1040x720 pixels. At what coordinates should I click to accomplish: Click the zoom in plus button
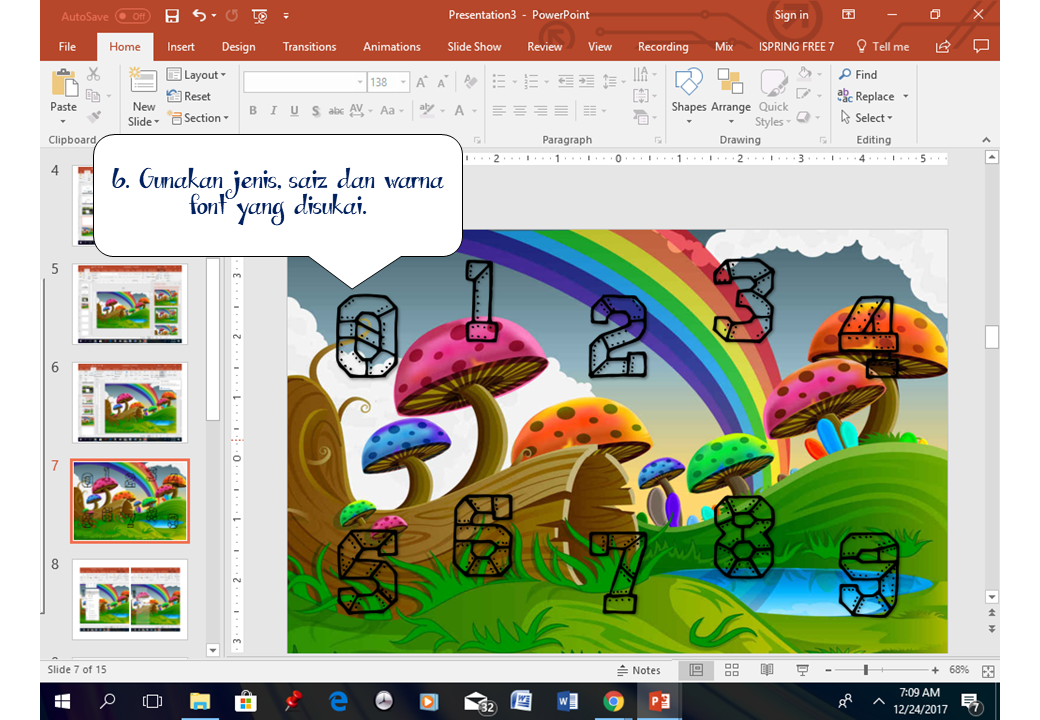(935, 670)
